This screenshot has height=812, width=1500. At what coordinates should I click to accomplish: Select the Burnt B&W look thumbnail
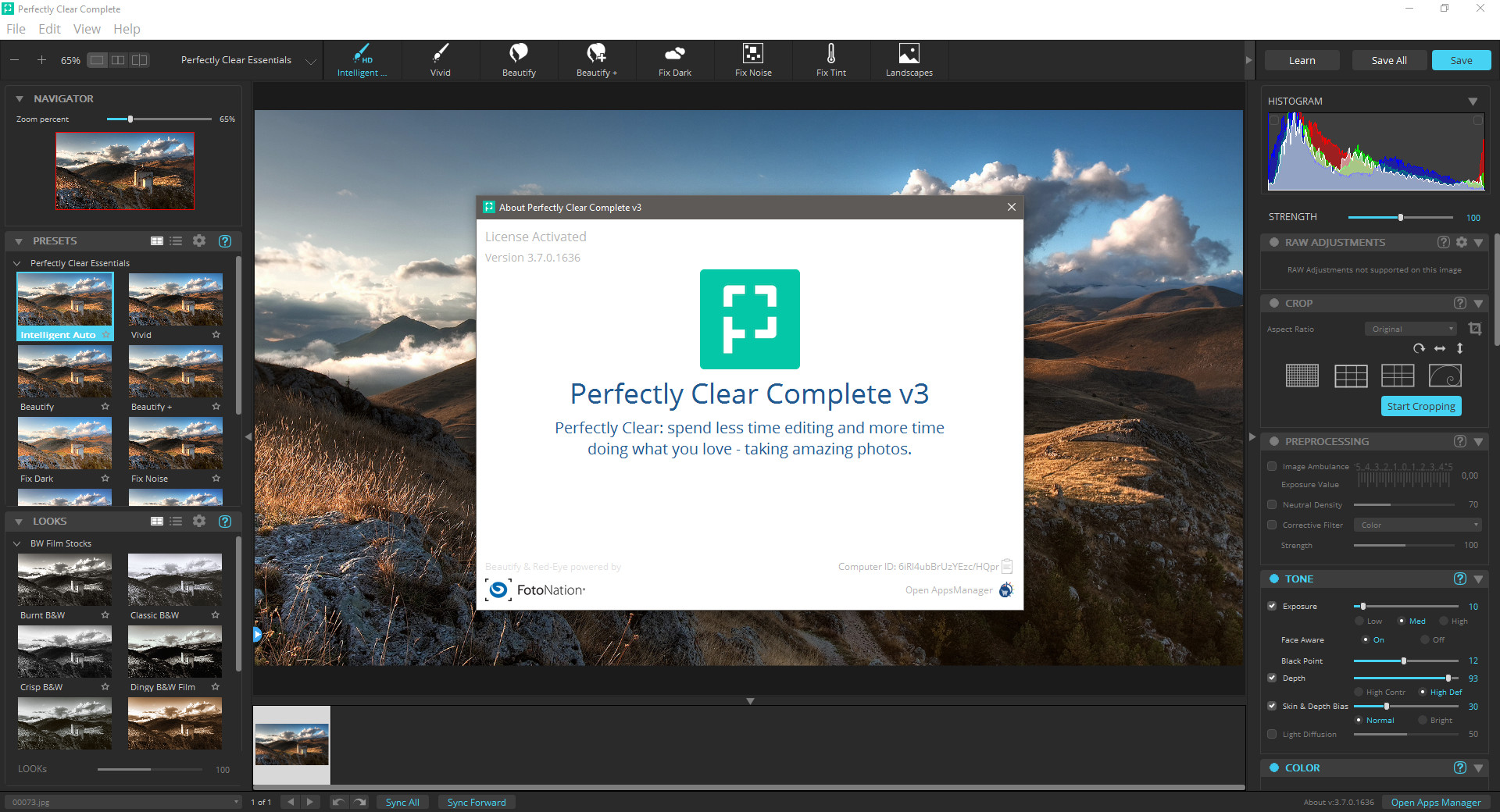[x=65, y=579]
